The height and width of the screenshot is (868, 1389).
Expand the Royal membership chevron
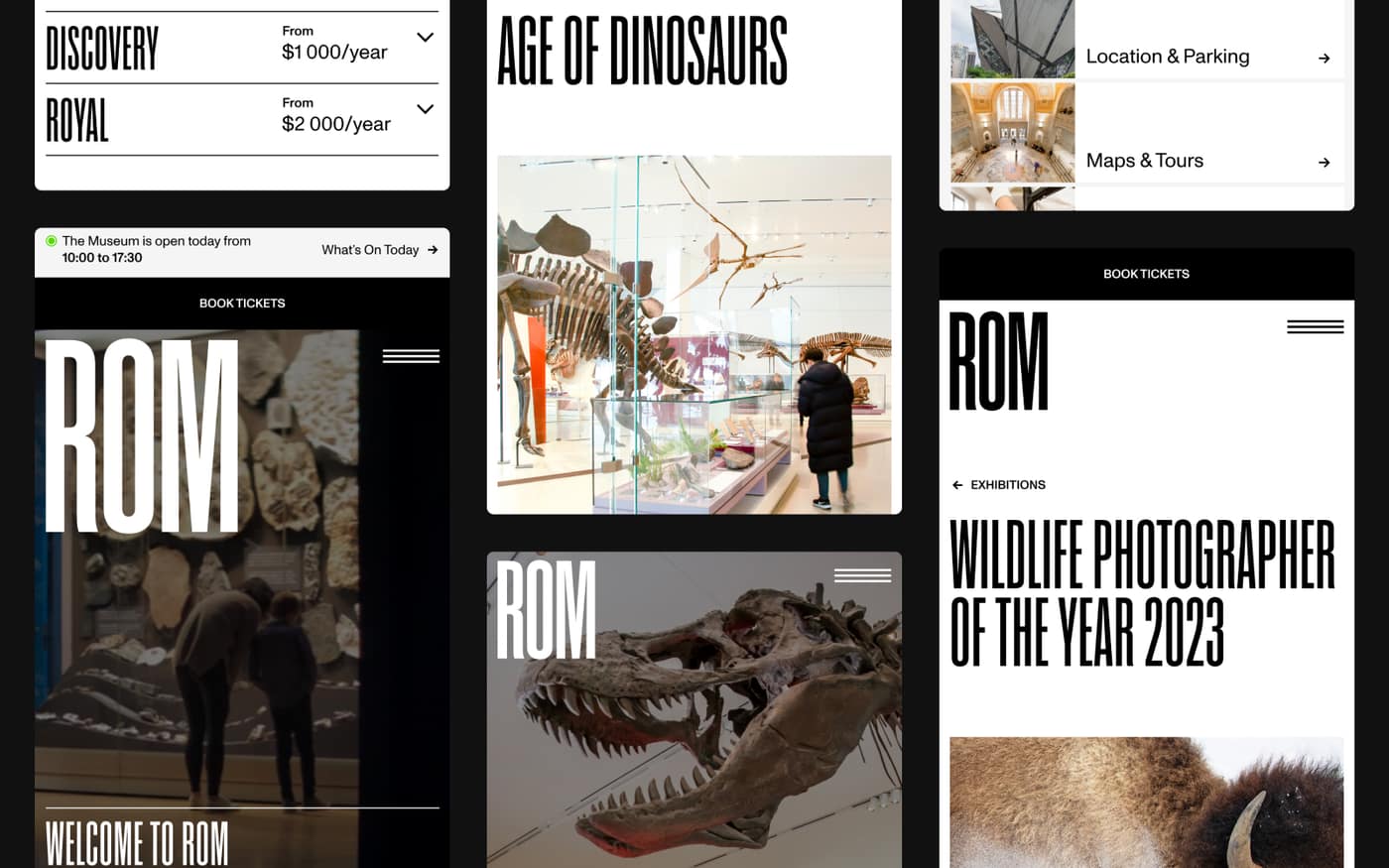pos(425,109)
